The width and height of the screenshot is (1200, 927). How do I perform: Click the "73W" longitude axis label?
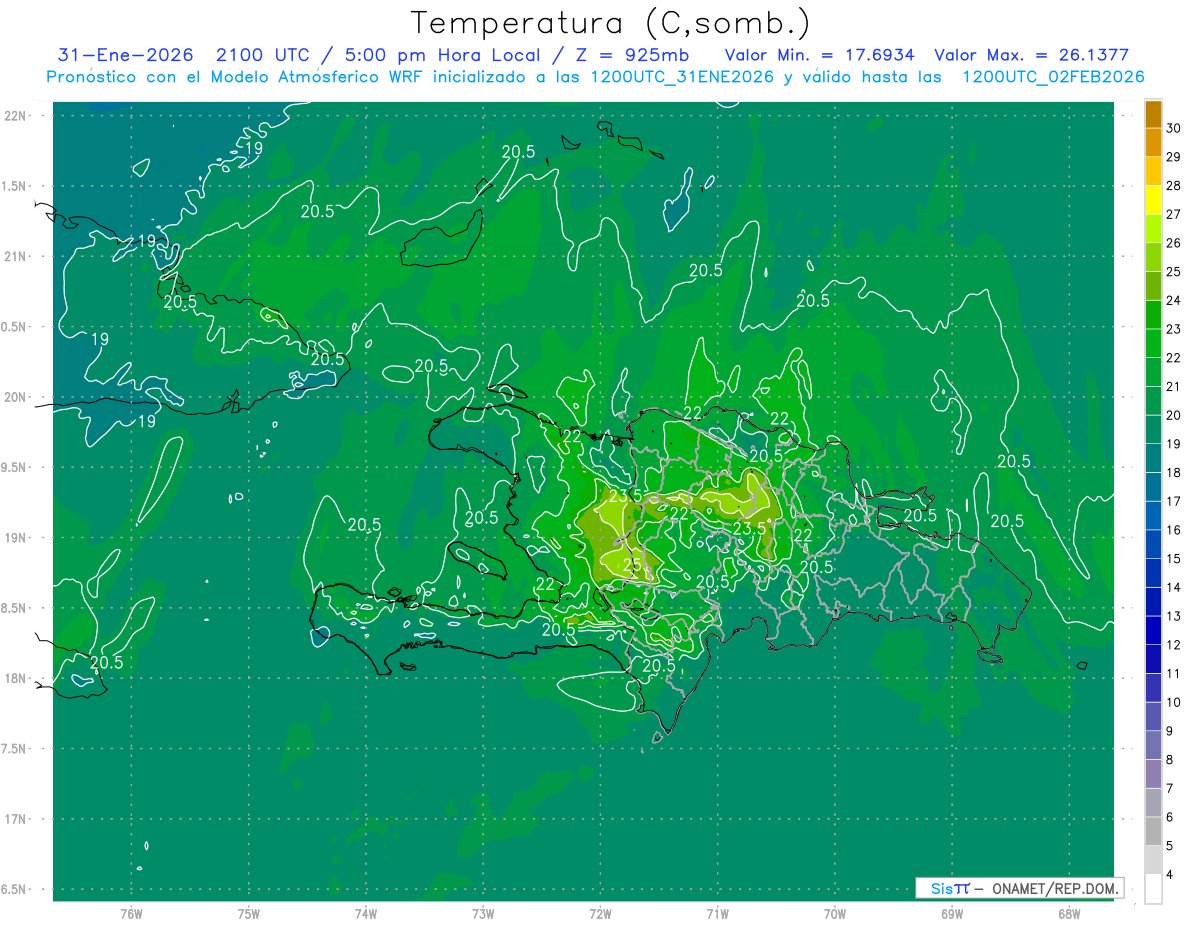[x=483, y=913]
